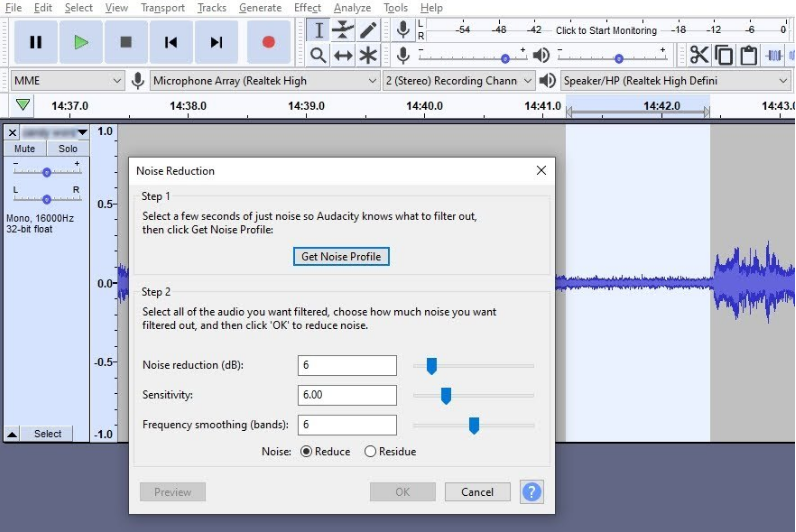Click the Pause transport button

(36, 42)
